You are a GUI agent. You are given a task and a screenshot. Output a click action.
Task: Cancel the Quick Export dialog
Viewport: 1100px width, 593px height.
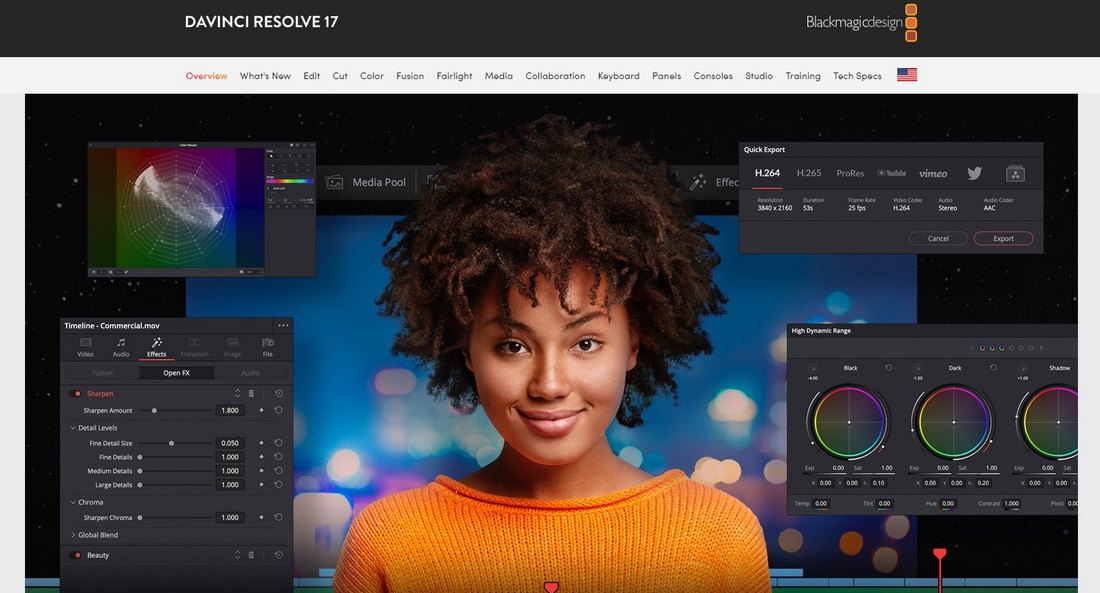click(x=938, y=239)
